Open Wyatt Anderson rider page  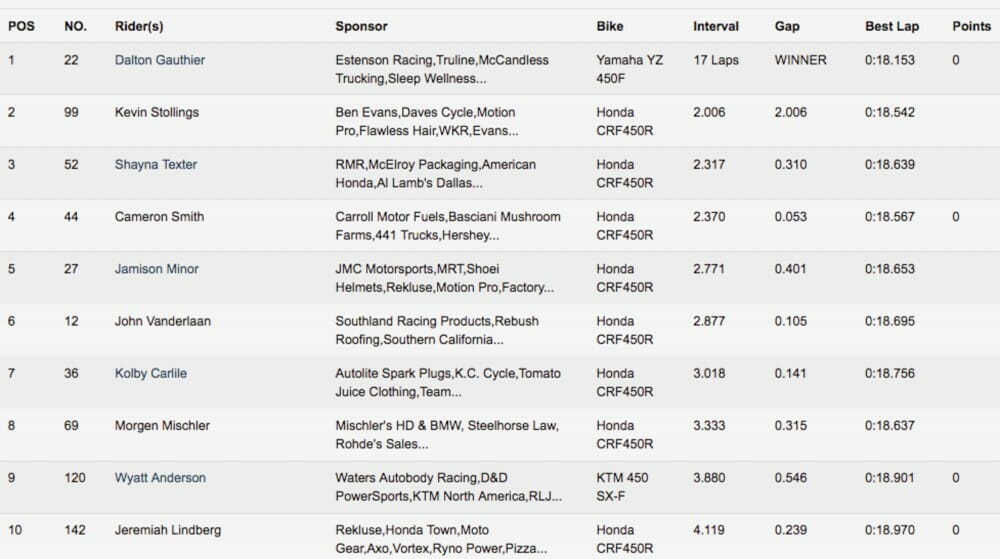coord(160,478)
